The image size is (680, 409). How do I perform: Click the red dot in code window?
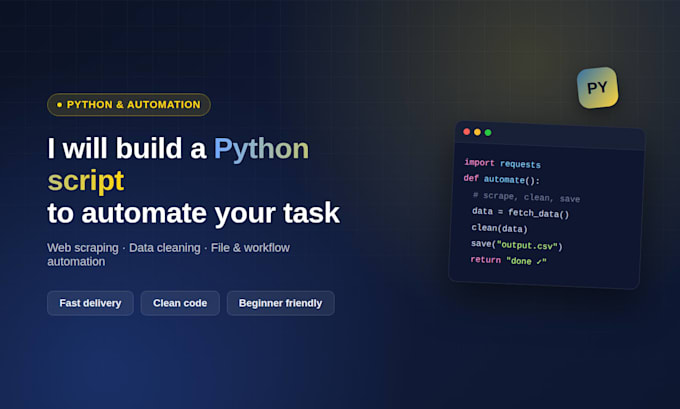point(467,131)
